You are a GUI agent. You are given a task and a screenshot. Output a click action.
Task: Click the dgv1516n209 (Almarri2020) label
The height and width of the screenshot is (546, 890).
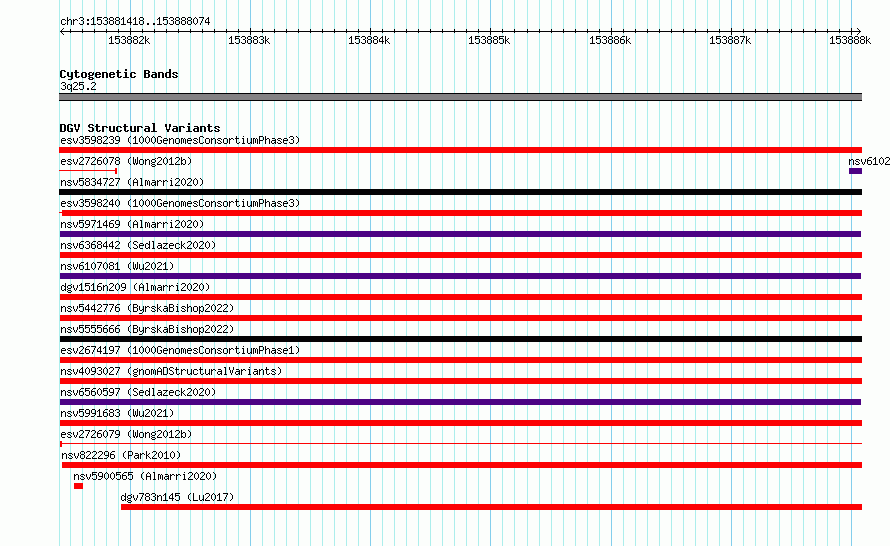(x=135, y=287)
